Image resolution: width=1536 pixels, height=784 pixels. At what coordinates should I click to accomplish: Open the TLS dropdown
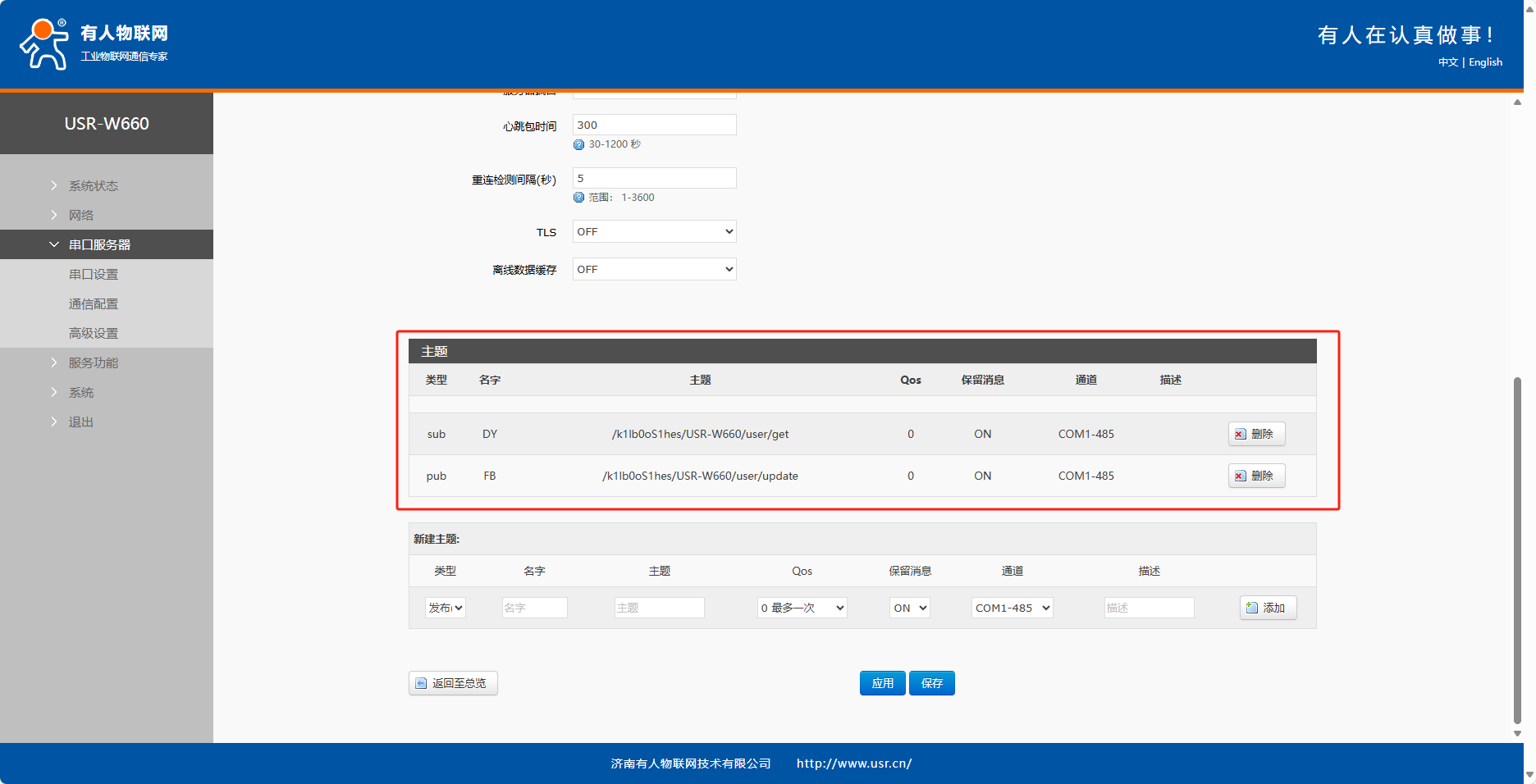(654, 232)
